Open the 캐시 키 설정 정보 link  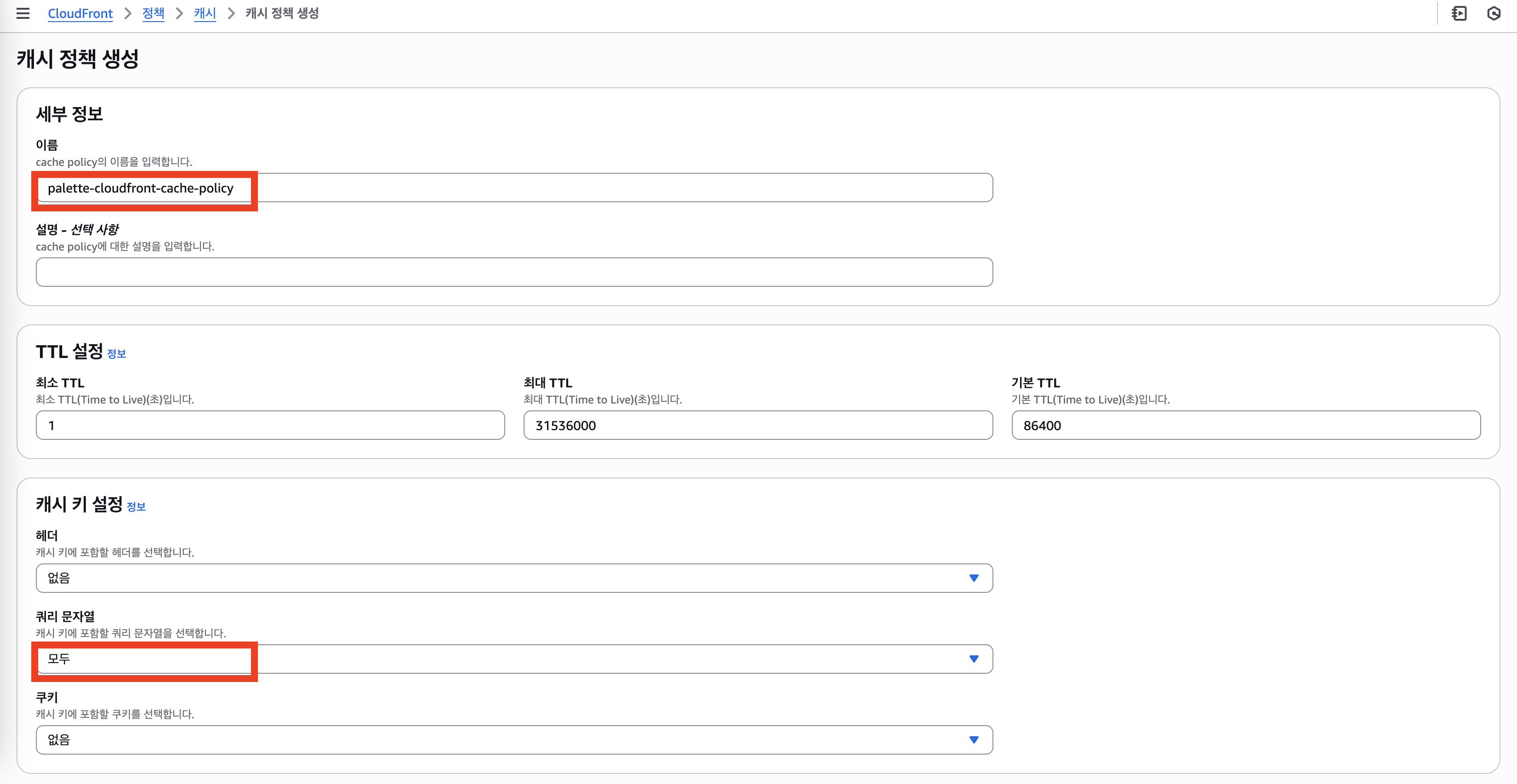coord(136,507)
